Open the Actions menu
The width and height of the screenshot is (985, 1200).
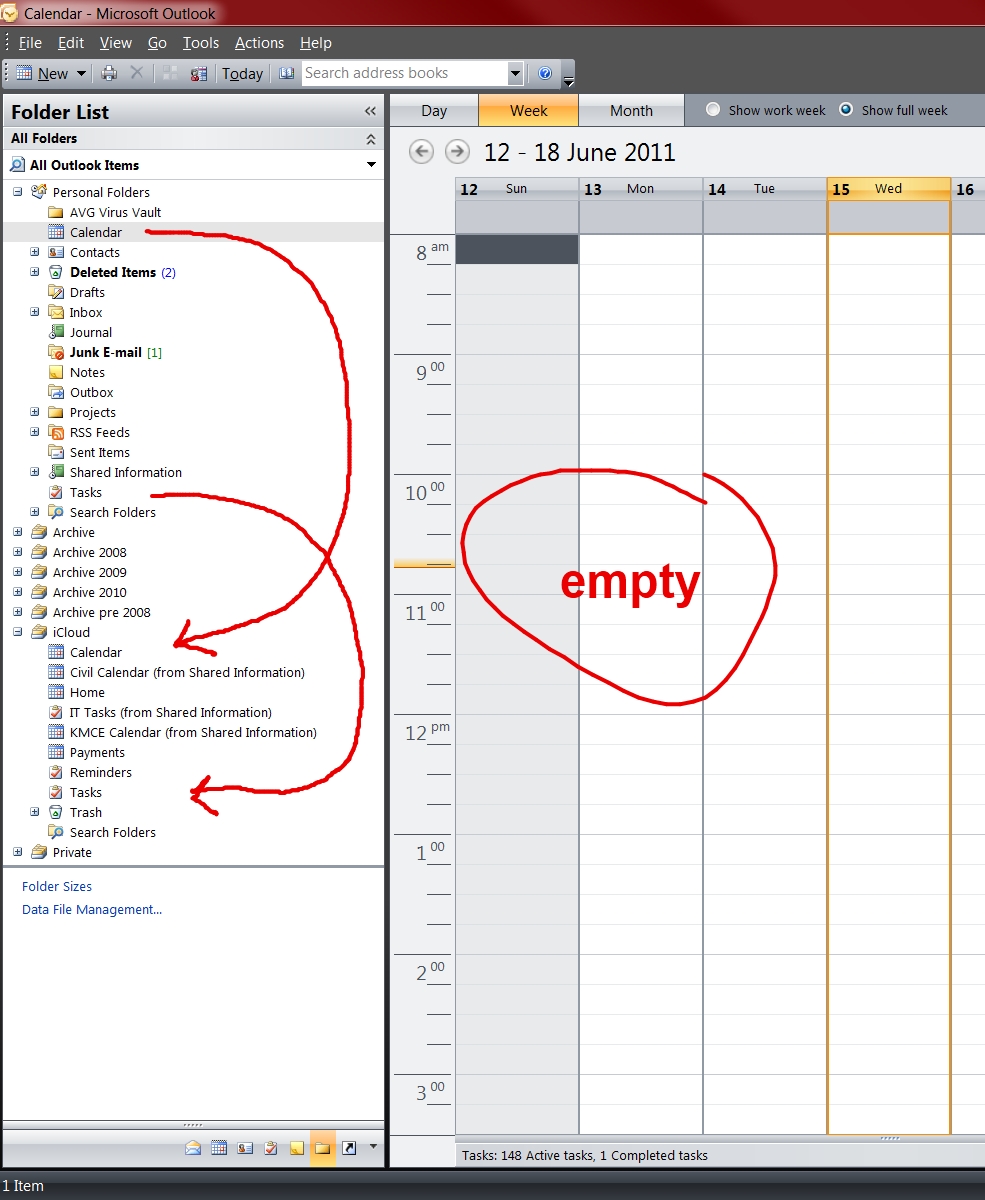tap(259, 43)
